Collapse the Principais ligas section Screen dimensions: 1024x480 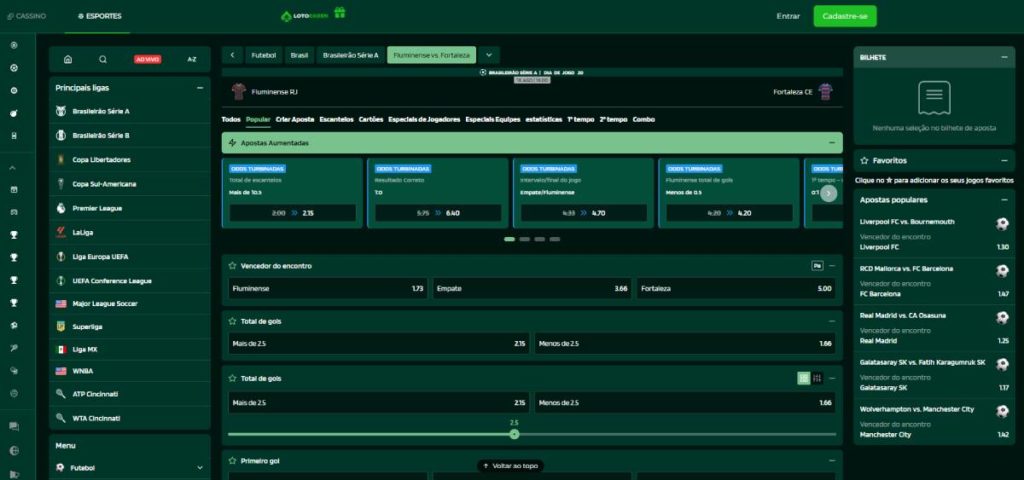pyautogui.click(x=200, y=88)
